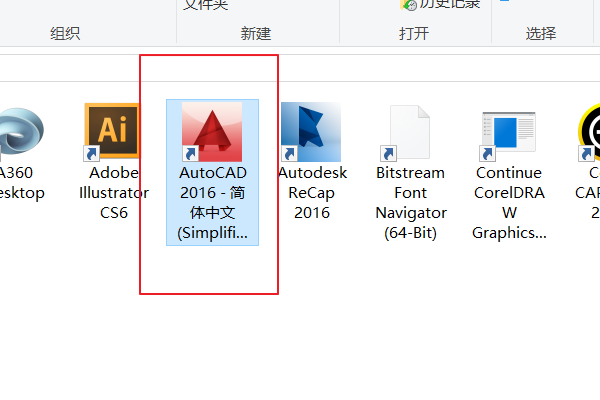Select the Adobe Illustrator CS6 shortcut icon
600x400 pixels.
pos(112,132)
